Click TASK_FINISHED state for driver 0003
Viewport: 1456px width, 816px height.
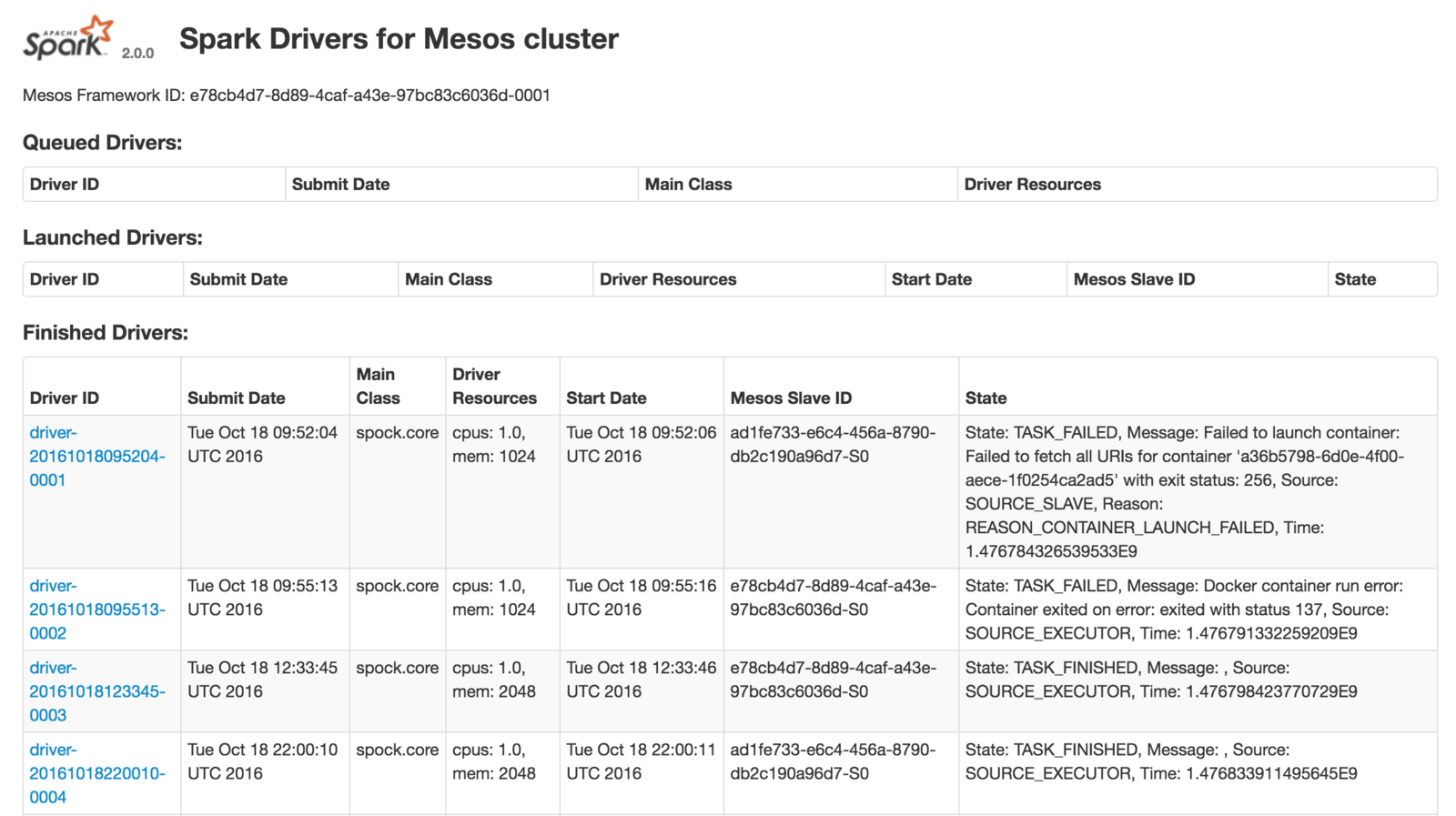click(x=1161, y=680)
